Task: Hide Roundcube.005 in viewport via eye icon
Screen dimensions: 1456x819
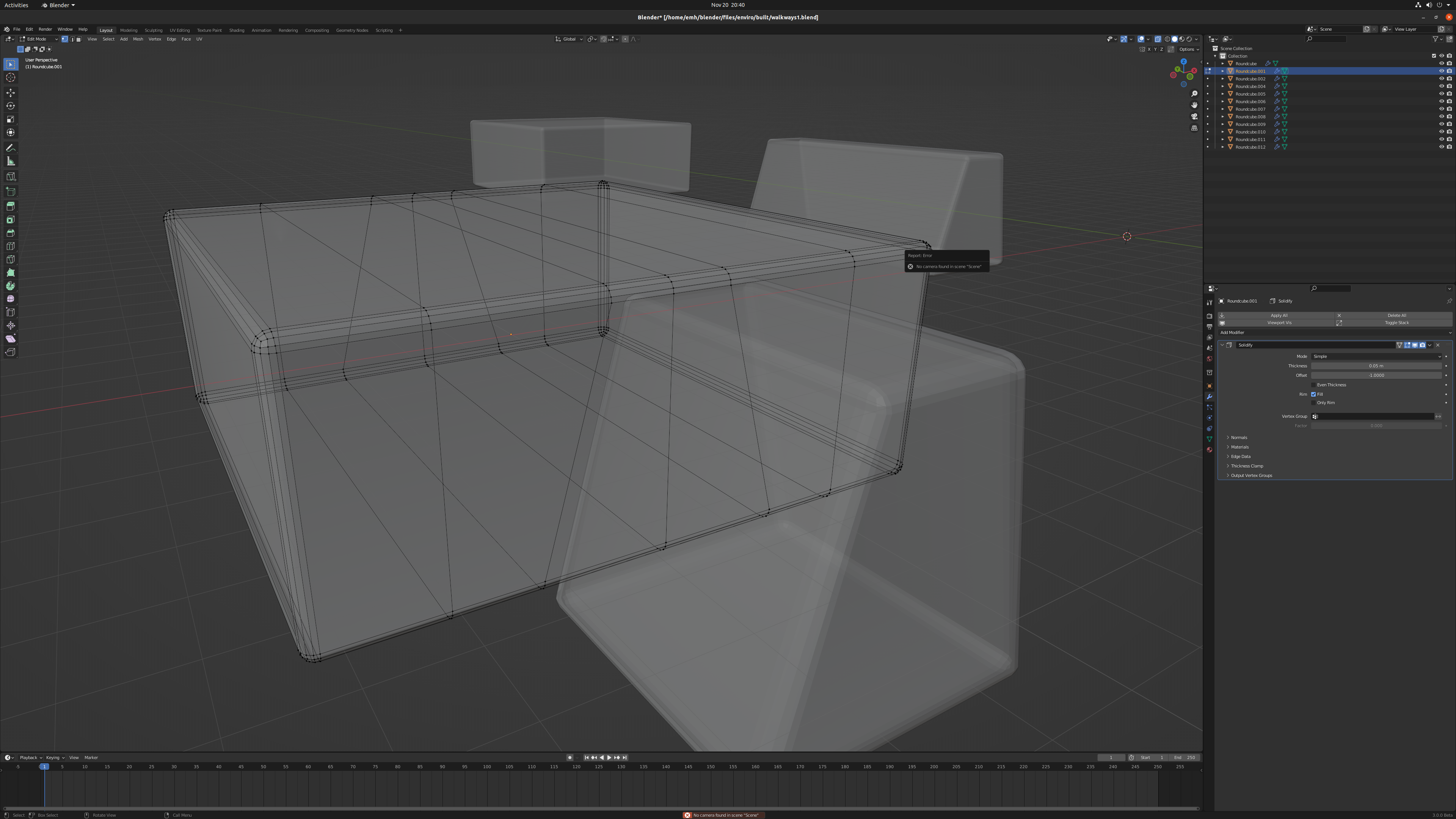Action: tap(1441, 94)
